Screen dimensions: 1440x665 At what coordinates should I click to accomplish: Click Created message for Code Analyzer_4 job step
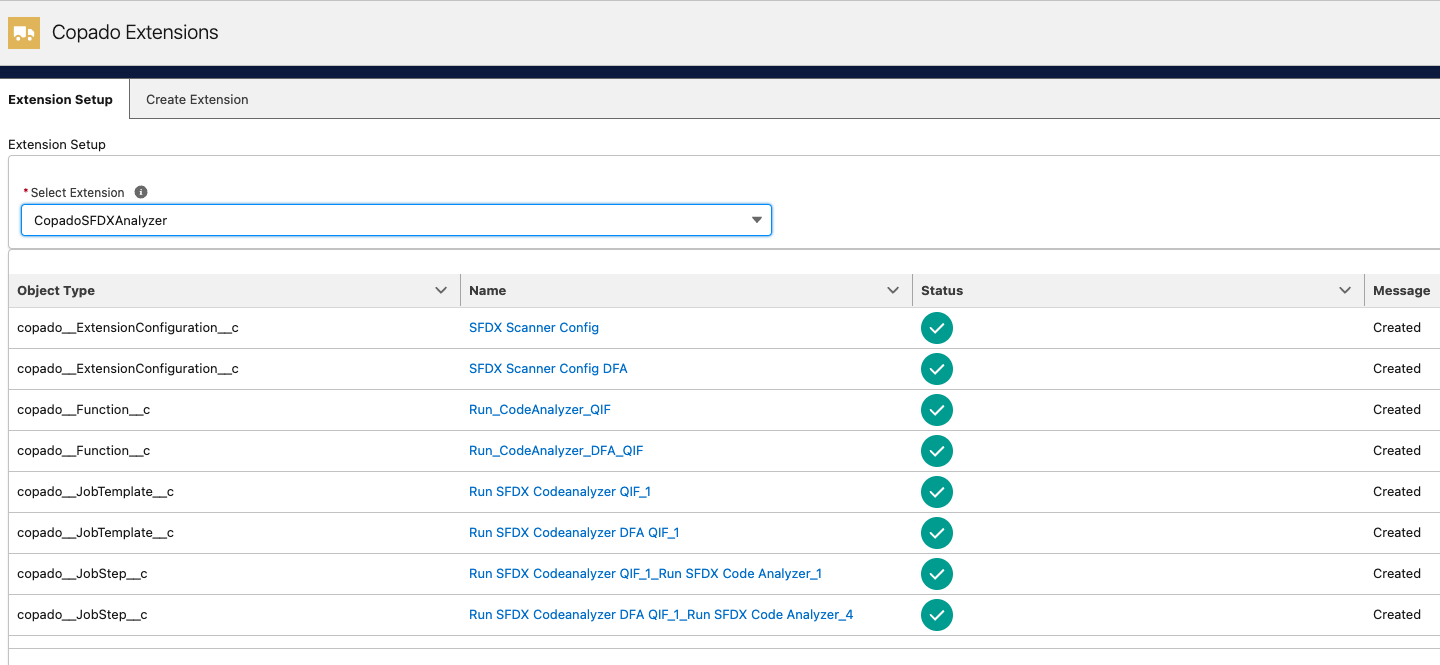[x=1397, y=615]
